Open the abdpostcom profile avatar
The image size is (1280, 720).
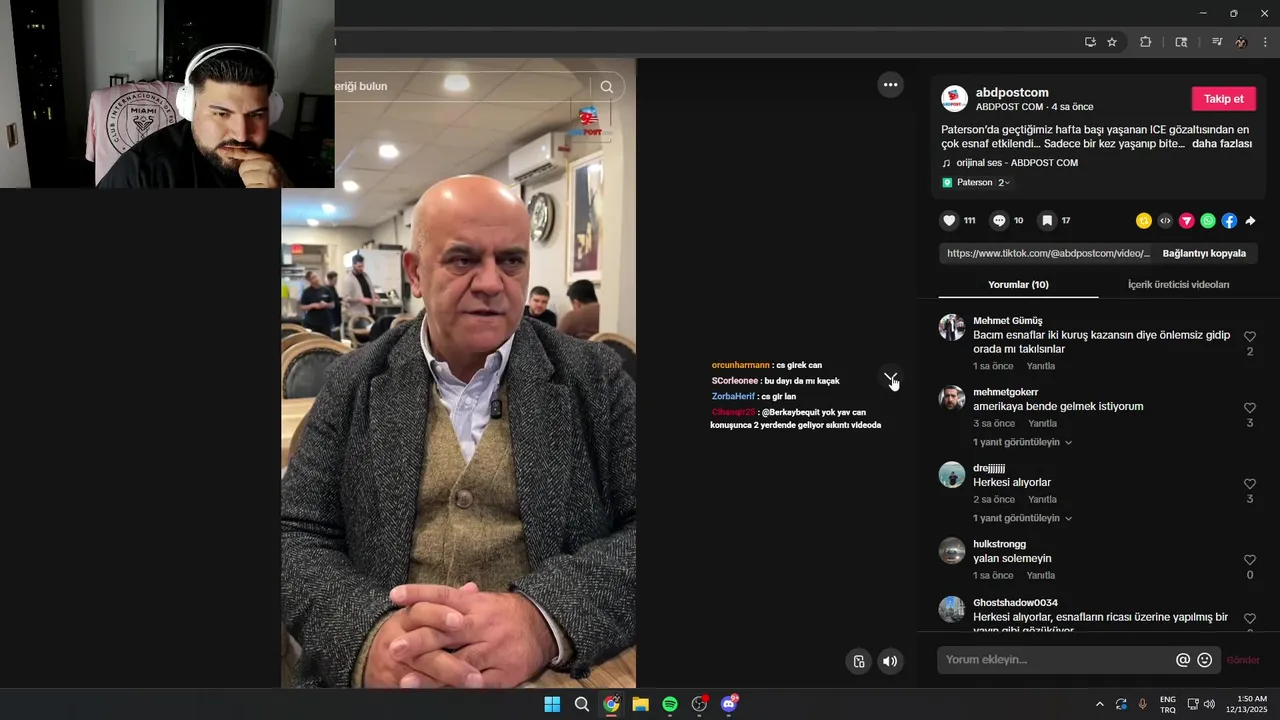(x=954, y=98)
